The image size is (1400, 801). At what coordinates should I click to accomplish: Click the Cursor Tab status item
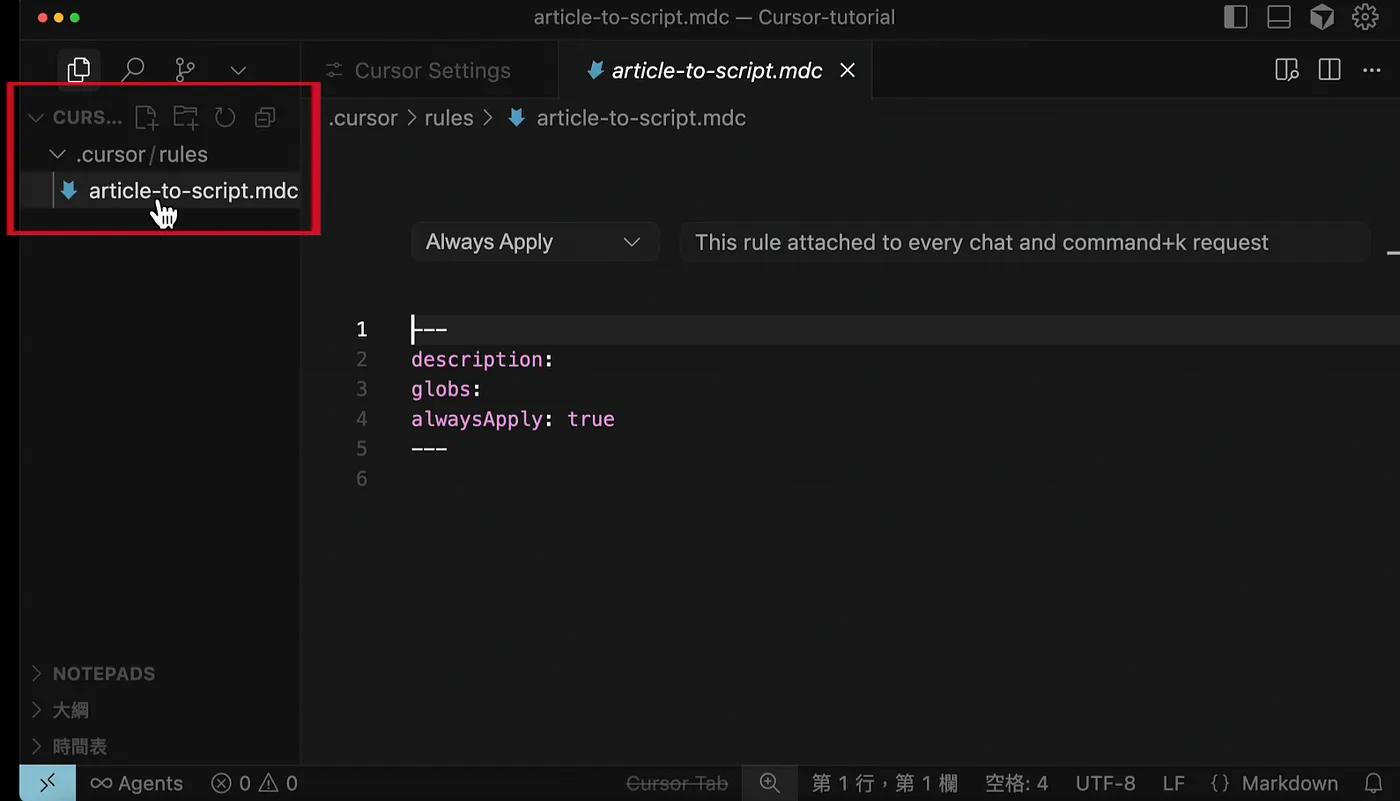(x=677, y=783)
